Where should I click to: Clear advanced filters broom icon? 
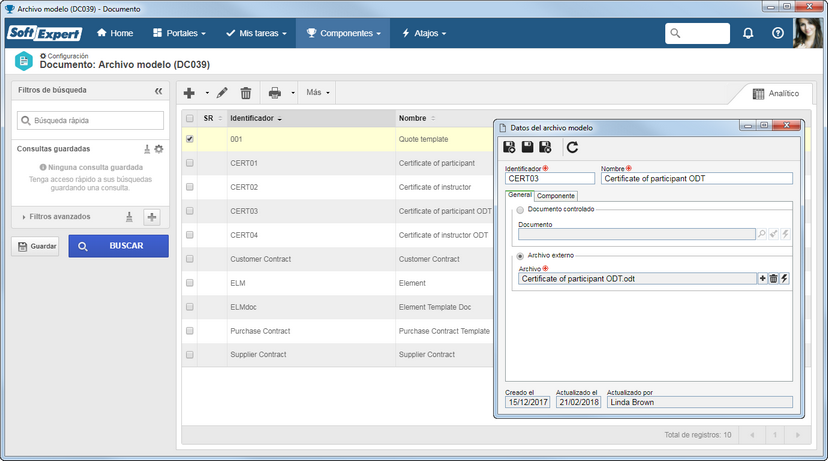pos(129,217)
